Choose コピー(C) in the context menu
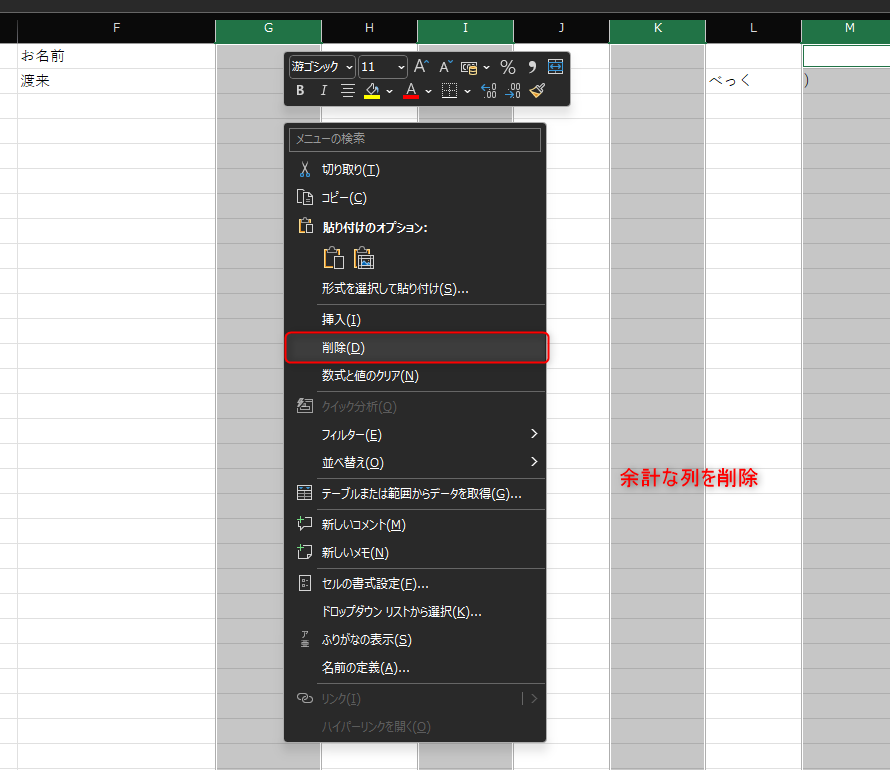Viewport: 890px width, 770px height. pyautogui.click(x=344, y=198)
